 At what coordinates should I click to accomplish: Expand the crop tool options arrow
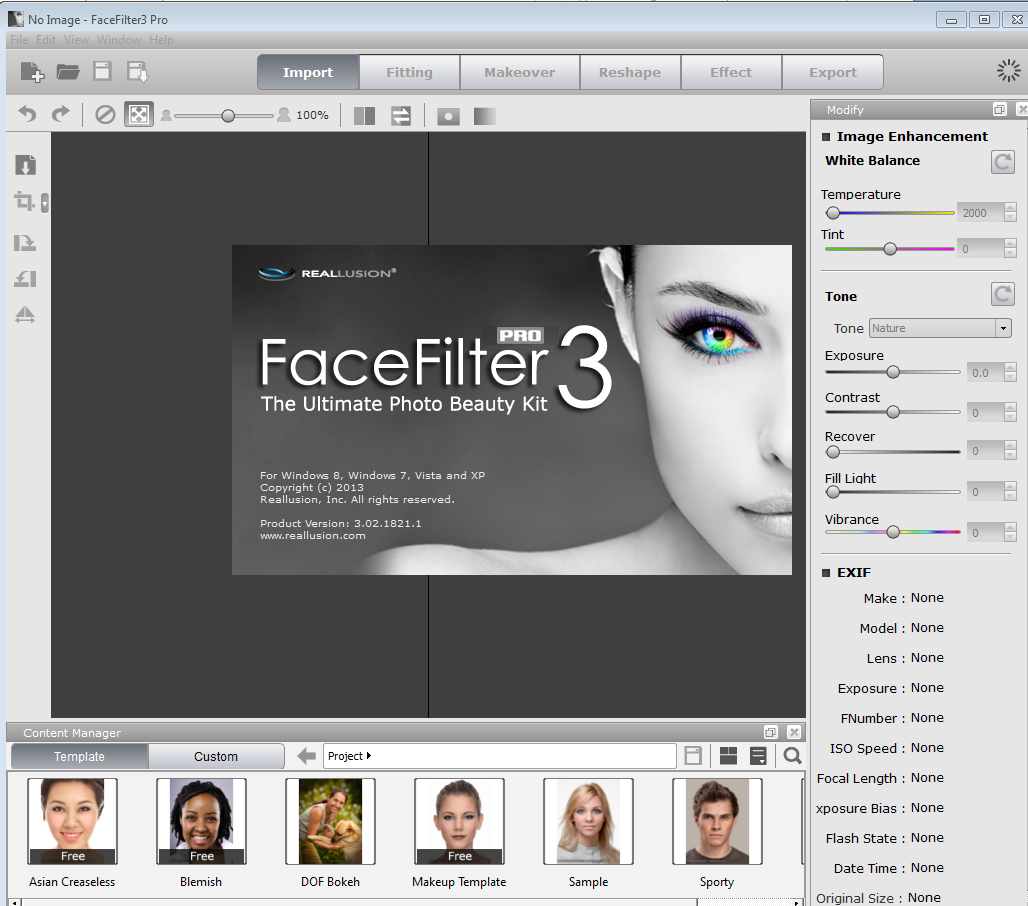pyautogui.click(x=45, y=203)
